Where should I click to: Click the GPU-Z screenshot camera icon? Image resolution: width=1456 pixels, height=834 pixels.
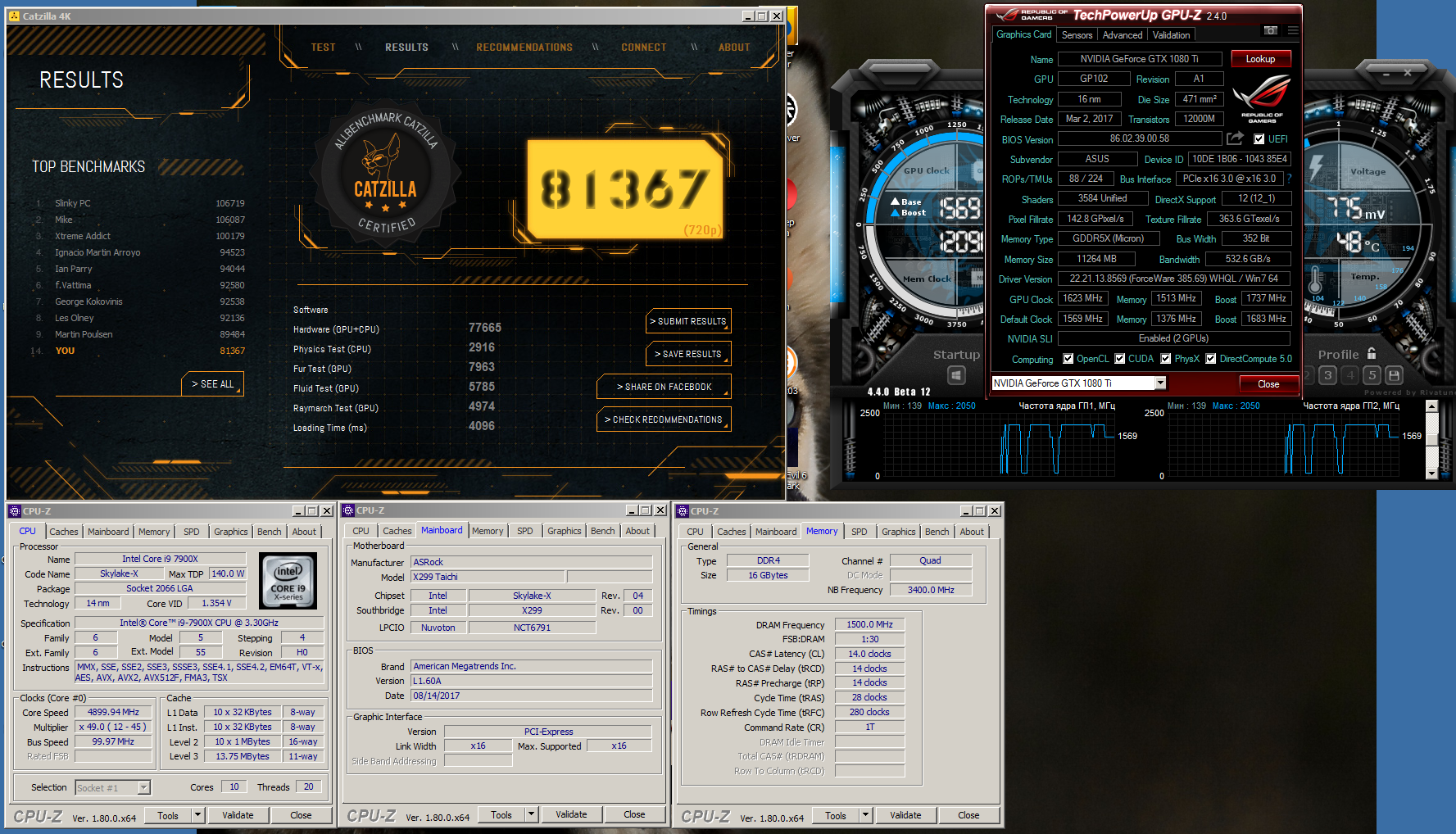coord(1270,31)
